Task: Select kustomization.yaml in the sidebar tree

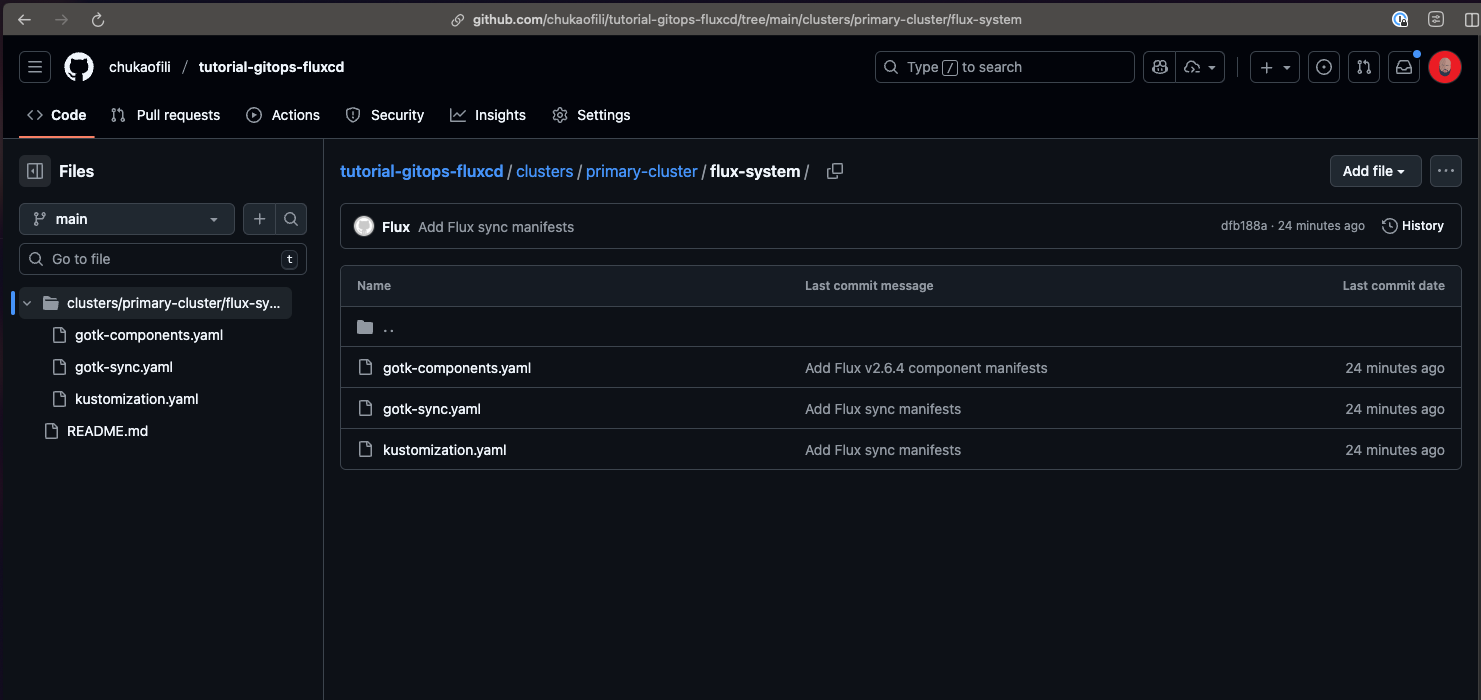Action: (137, 399)
